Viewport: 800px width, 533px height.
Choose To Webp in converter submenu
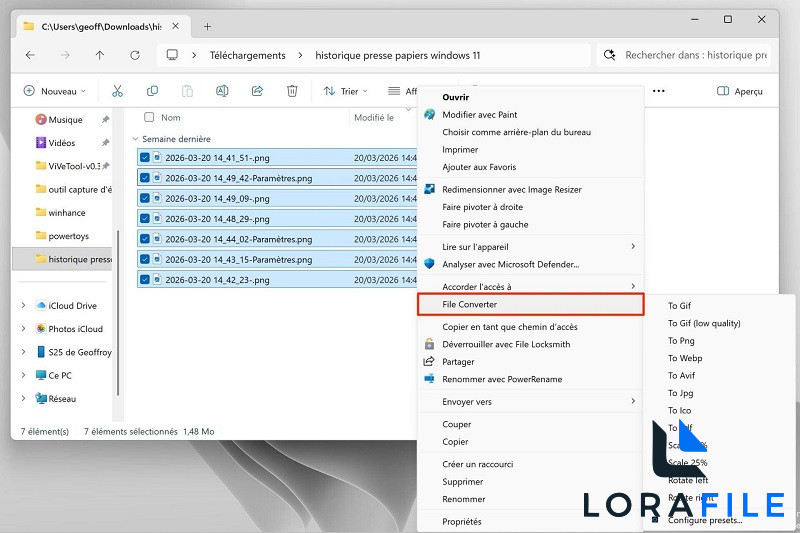(x=685, y=358)
